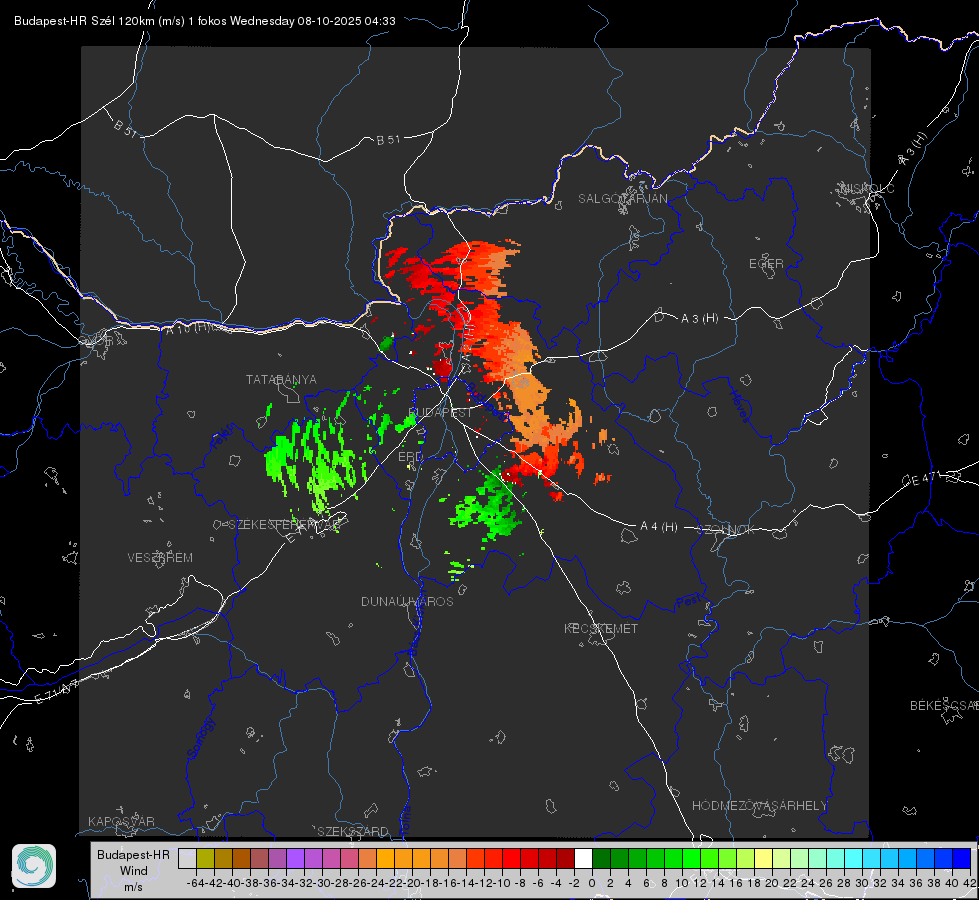Click the KAPOSVÁR city label
Screen dimensions: 979x900
click(x=121, y=821)
